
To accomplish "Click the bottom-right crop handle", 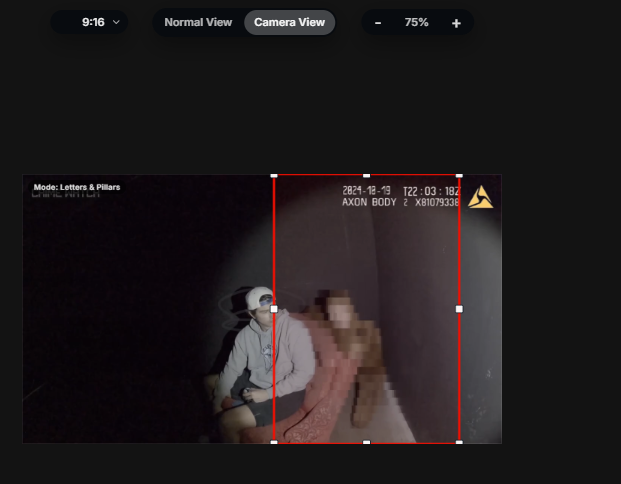I will tap(459, 442).
